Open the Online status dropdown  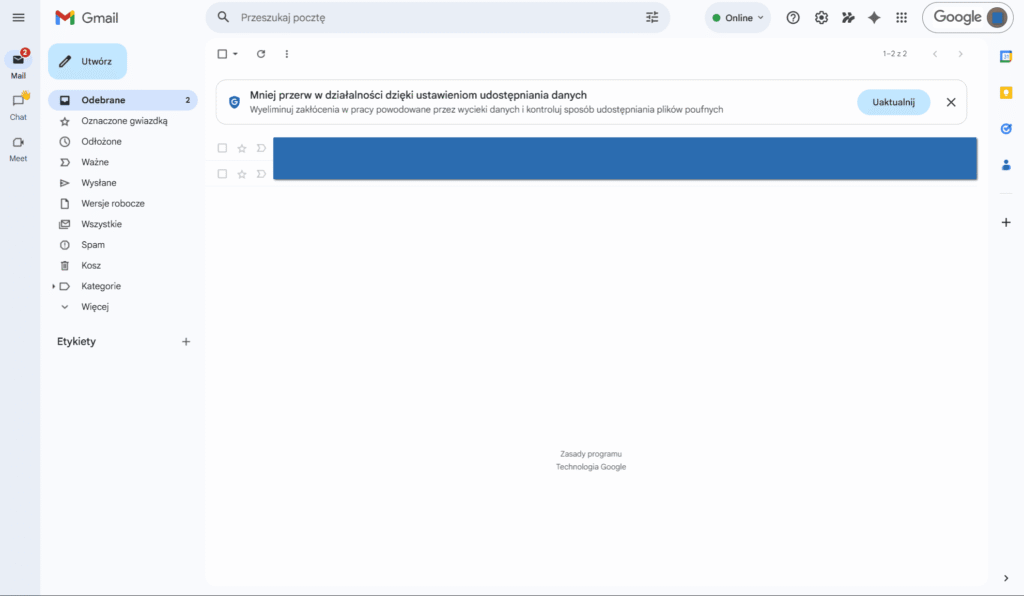tap(737, 17)
